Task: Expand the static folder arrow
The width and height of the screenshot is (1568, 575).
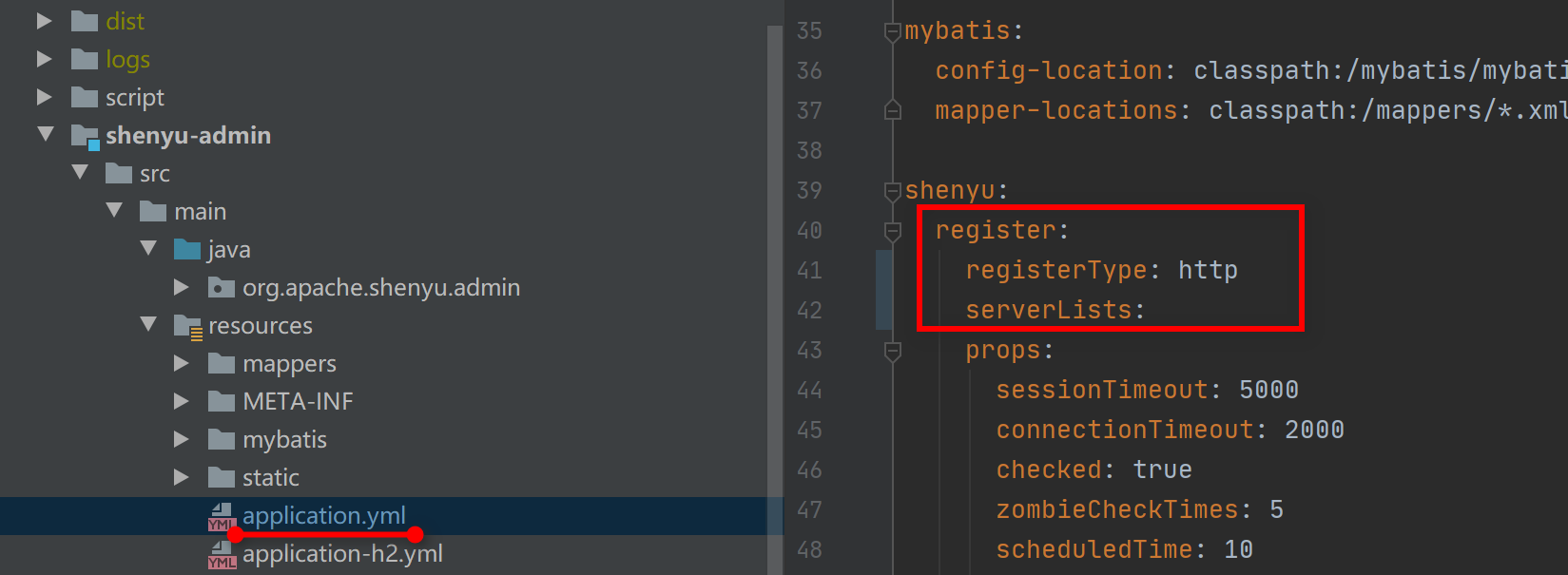Action: [181, 477]
